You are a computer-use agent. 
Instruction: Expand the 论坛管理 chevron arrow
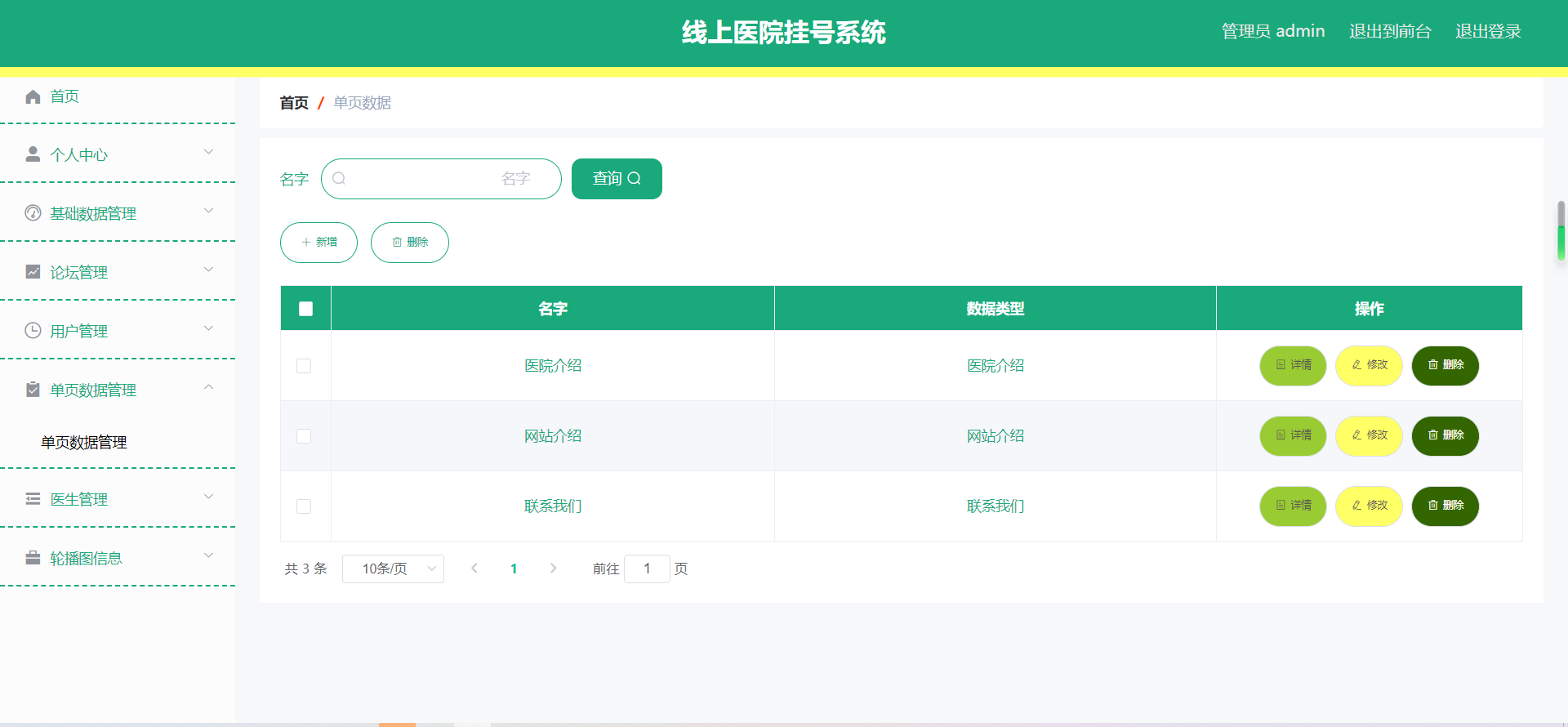tap(208, 270)
